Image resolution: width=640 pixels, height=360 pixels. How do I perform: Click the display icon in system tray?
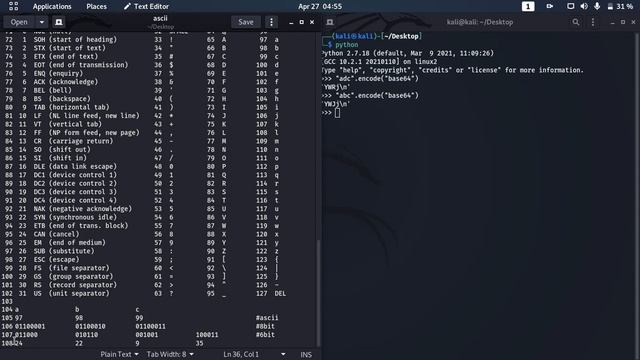[571, 7]
